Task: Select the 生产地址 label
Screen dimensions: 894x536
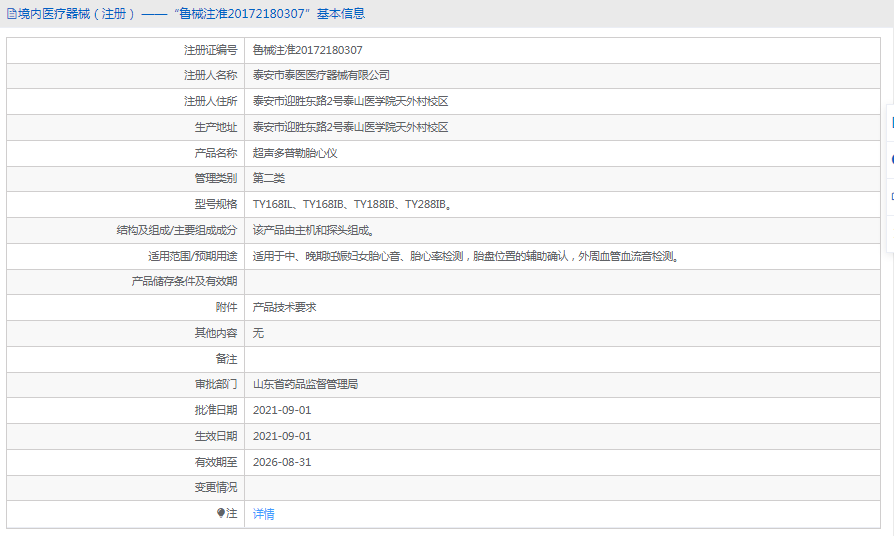Action: 216,127
